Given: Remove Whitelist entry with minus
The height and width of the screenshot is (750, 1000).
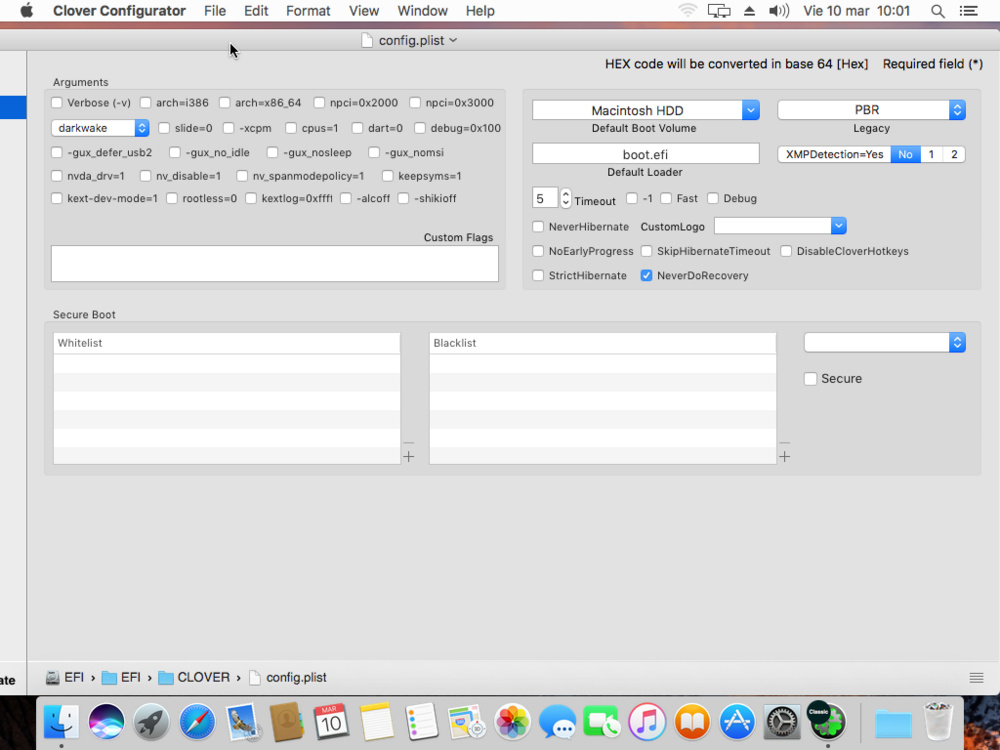Looking at the screenshot, I should (x=409, y=442).
